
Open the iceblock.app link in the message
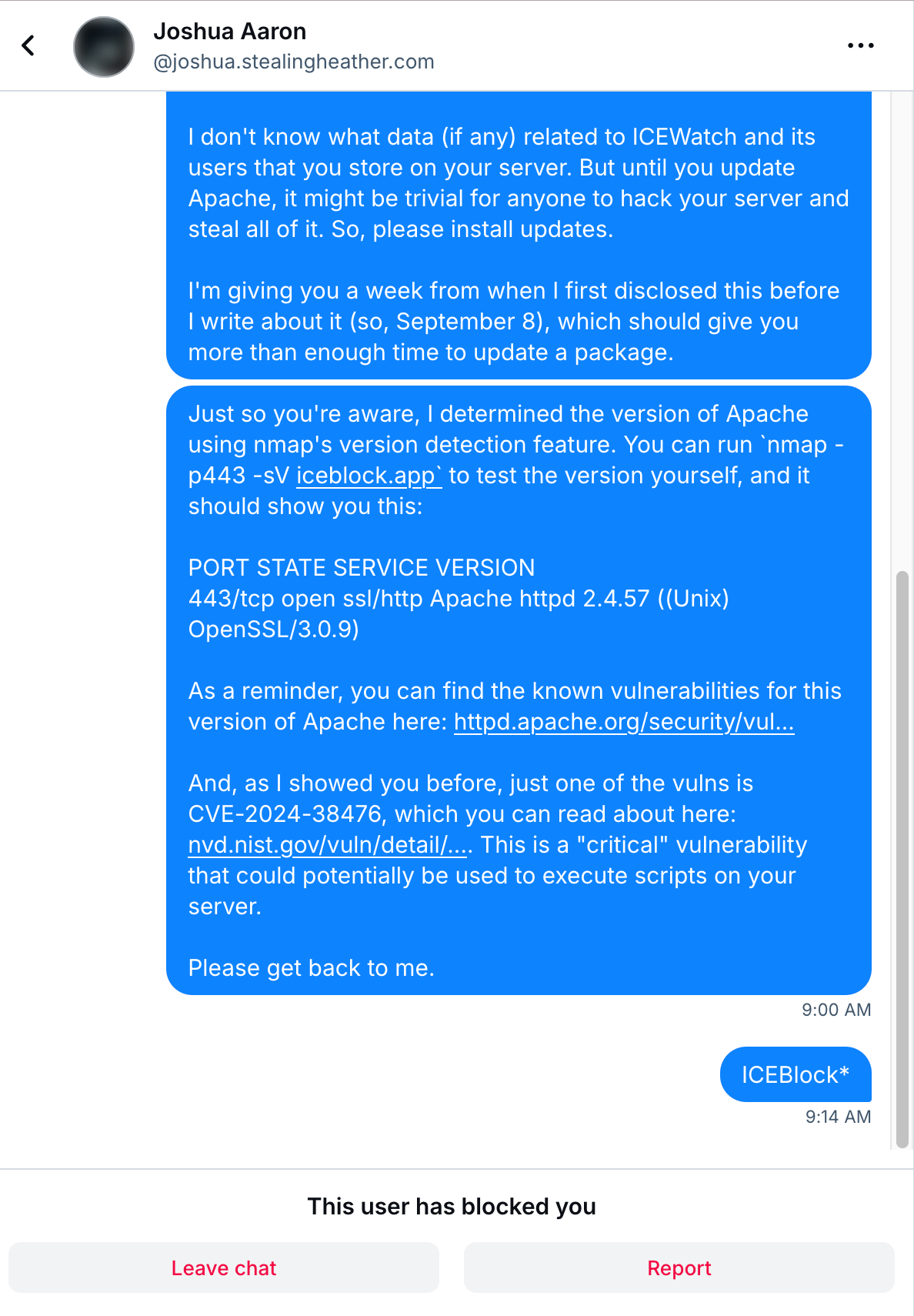pyautogui.click(x=369, y=476)
